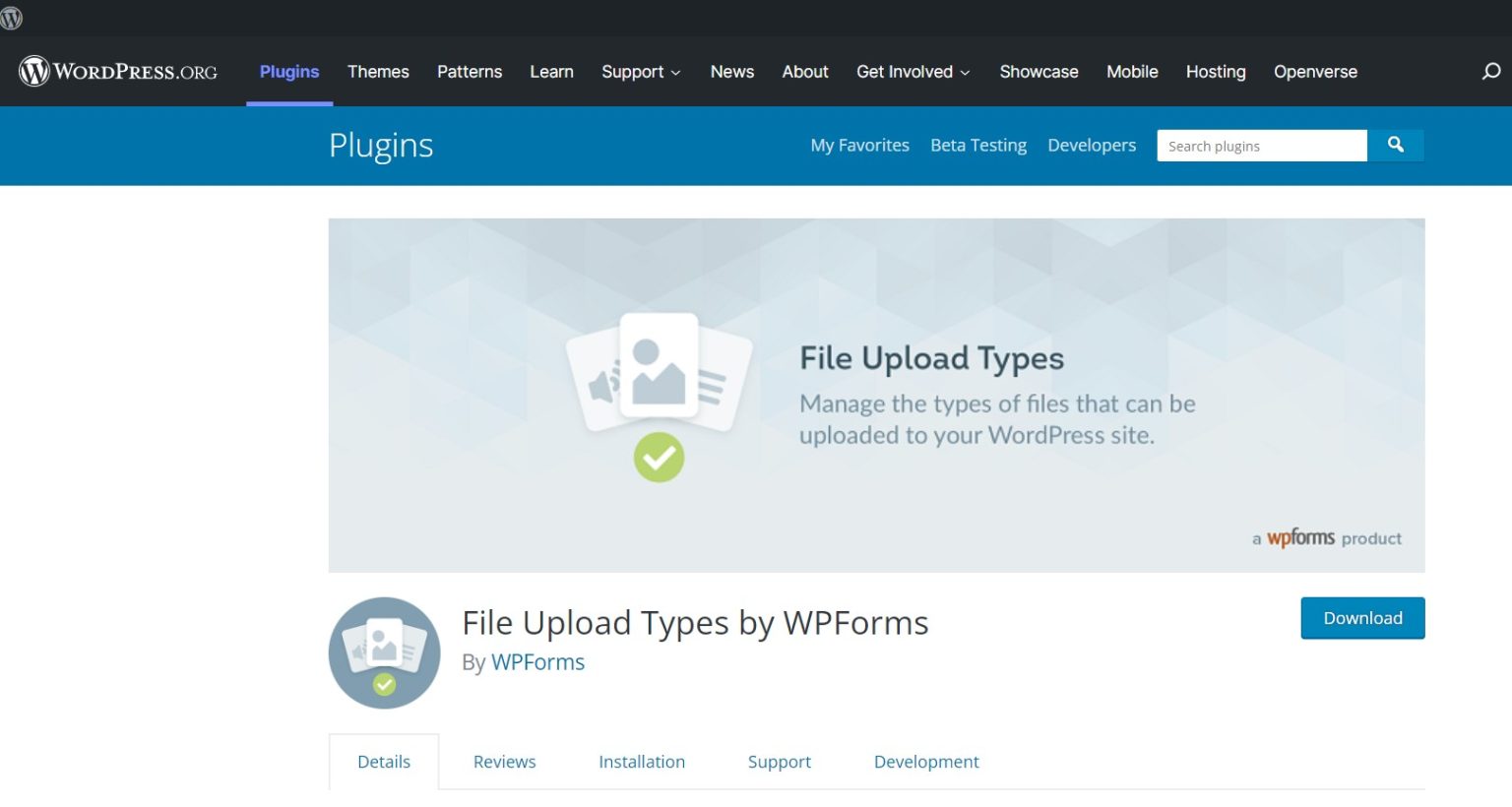Image resolution: width=1512 pixels, height=807 pixels.
Task: Click the small W icon in the top bar
Action: (12, 17)
